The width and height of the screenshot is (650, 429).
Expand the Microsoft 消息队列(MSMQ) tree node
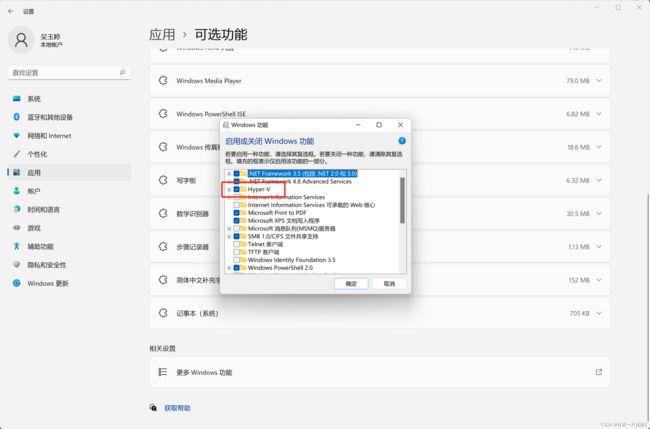[x=229, y=228]
